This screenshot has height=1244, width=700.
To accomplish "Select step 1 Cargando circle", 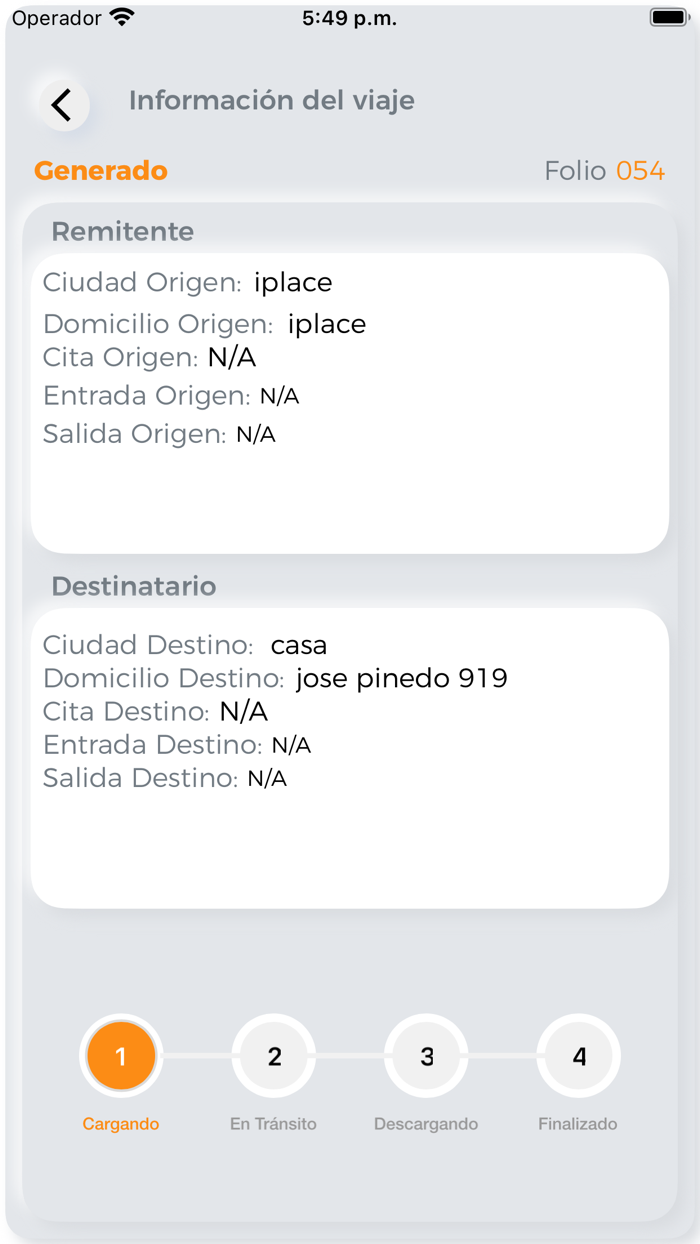I will pos(121,1055).
